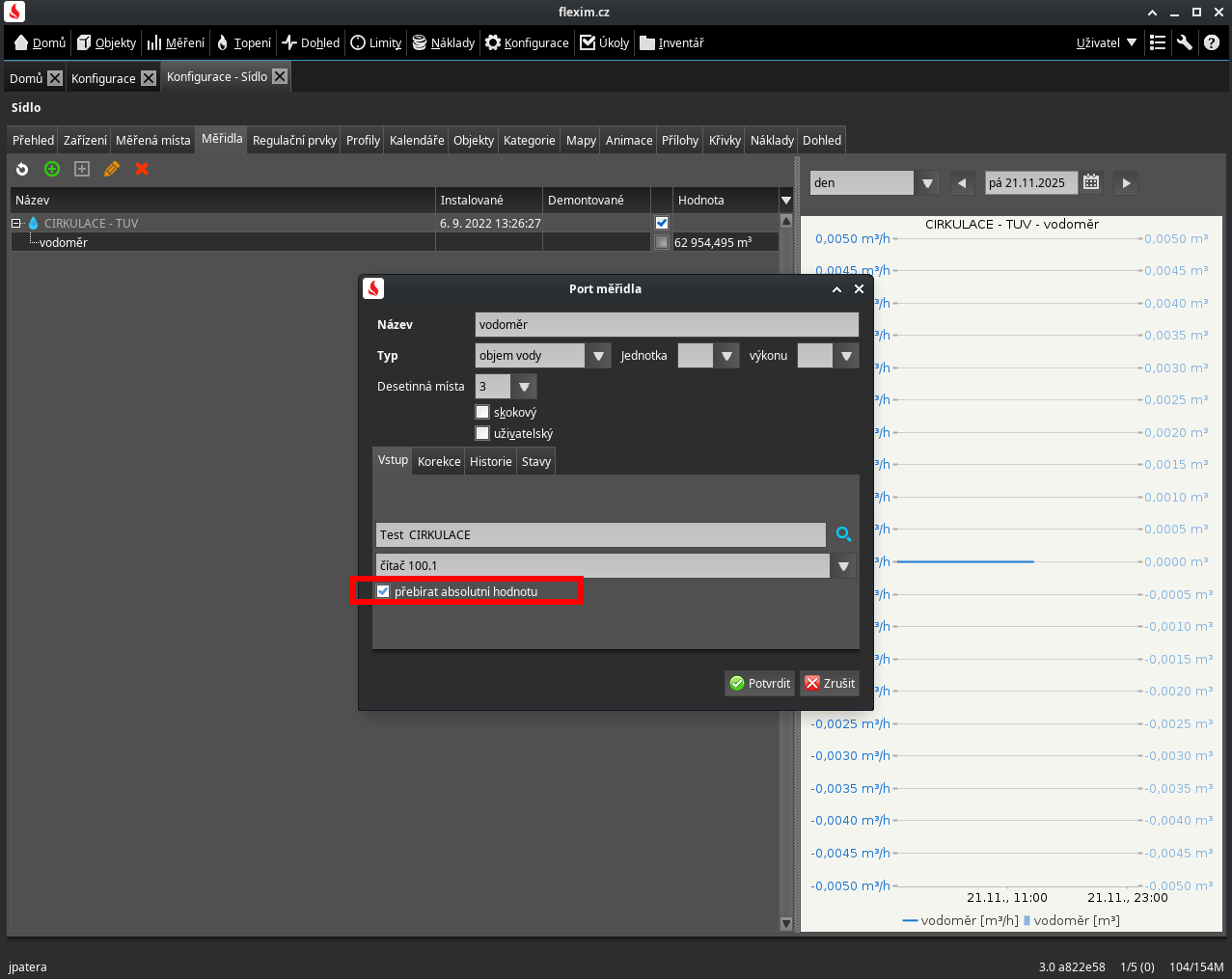The width and height of the screenshot is (1232, 979).
Task: Collapse the CIRKULACE - TUV tree node
Action: 16,223
